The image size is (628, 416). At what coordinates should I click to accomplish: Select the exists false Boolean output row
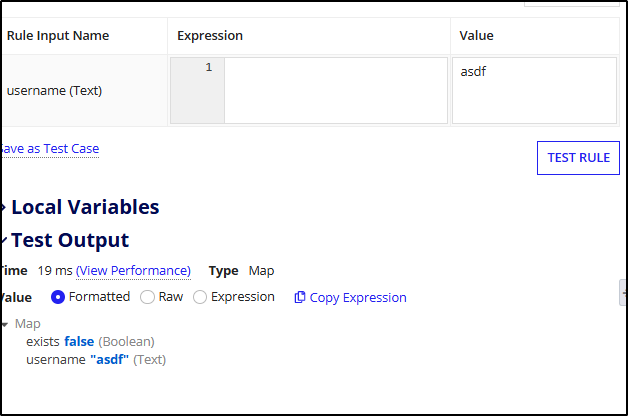tap(90, 342)
